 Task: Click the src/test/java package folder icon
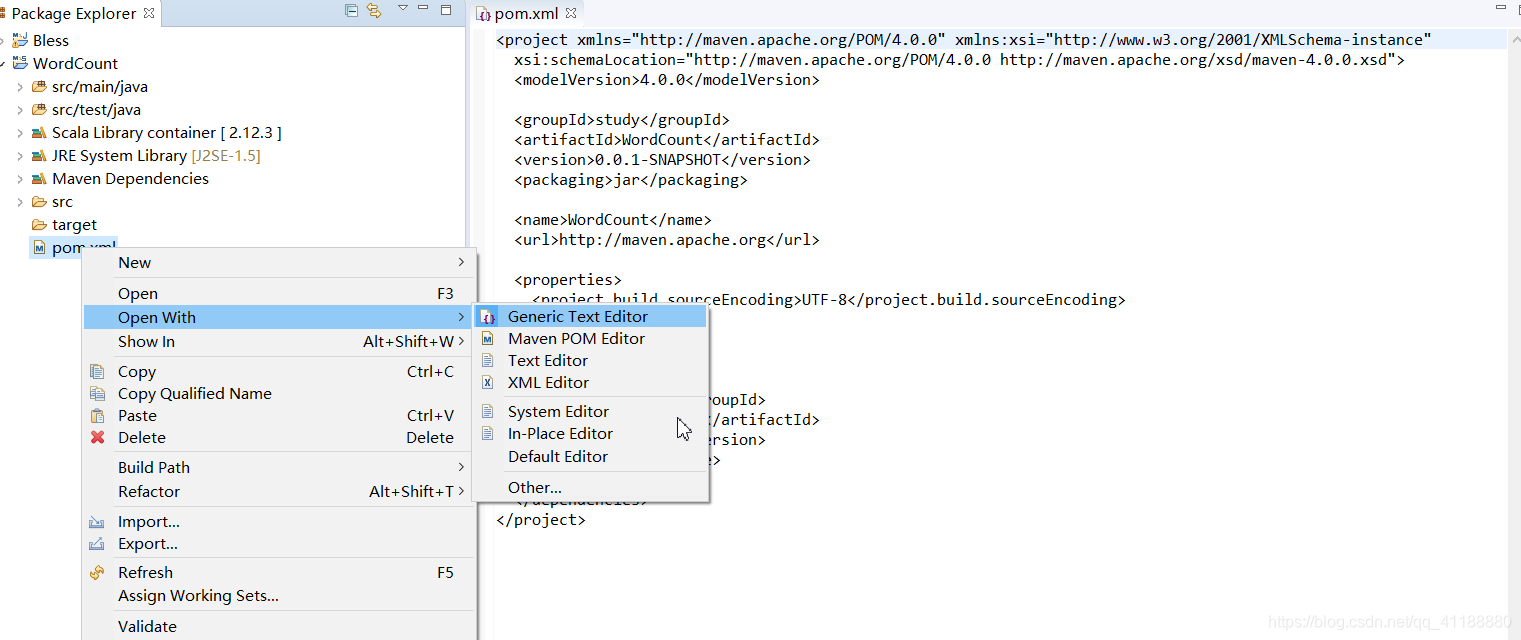[39, 109]
